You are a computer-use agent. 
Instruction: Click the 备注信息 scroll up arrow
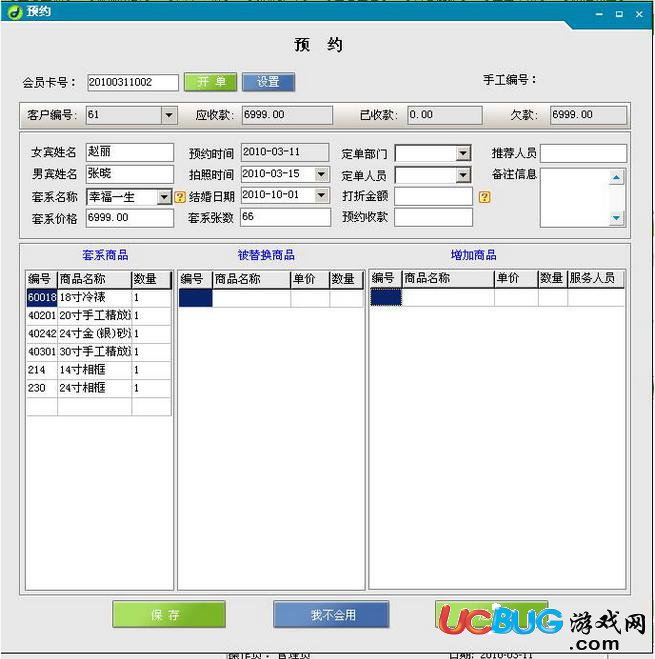(616, 177)
